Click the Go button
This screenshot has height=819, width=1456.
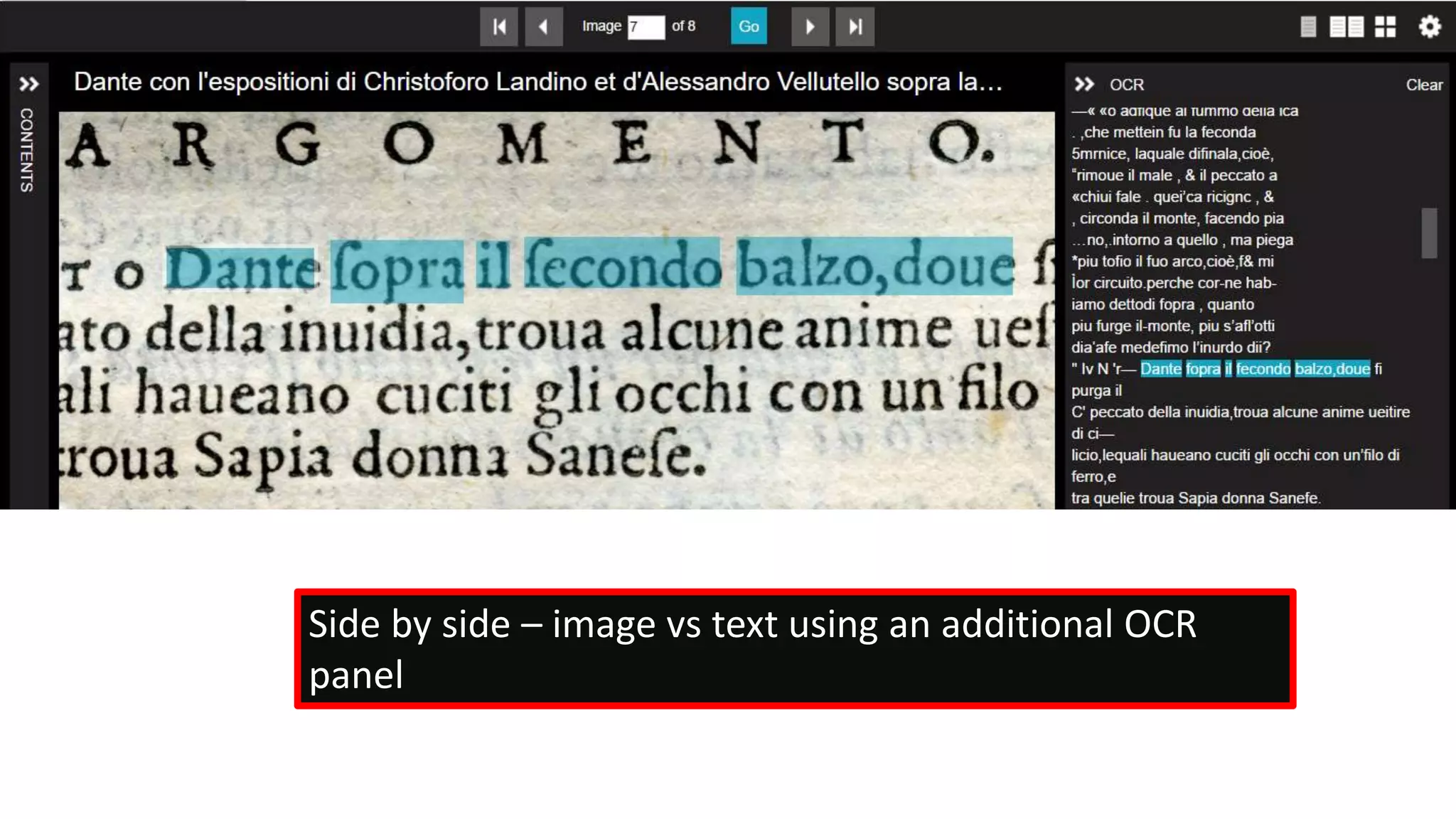tap(749, 26)
